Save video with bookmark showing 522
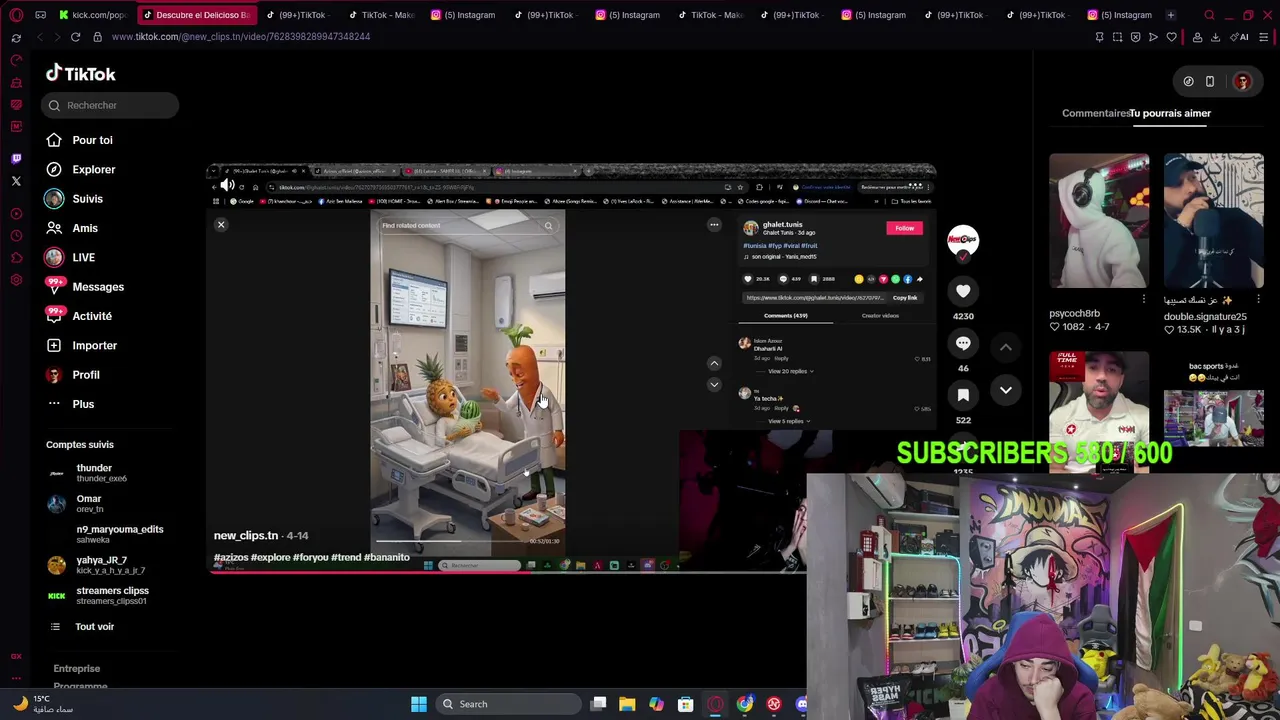 click(963, 395)
